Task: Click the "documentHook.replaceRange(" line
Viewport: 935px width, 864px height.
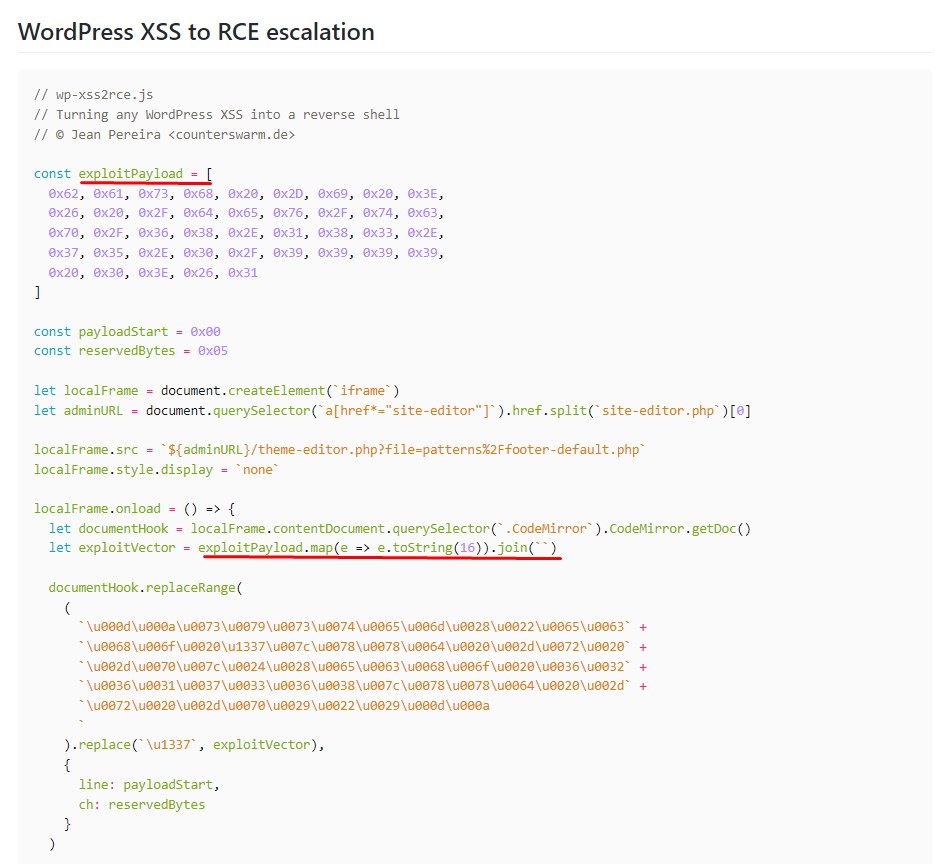Action: (145, 587)
